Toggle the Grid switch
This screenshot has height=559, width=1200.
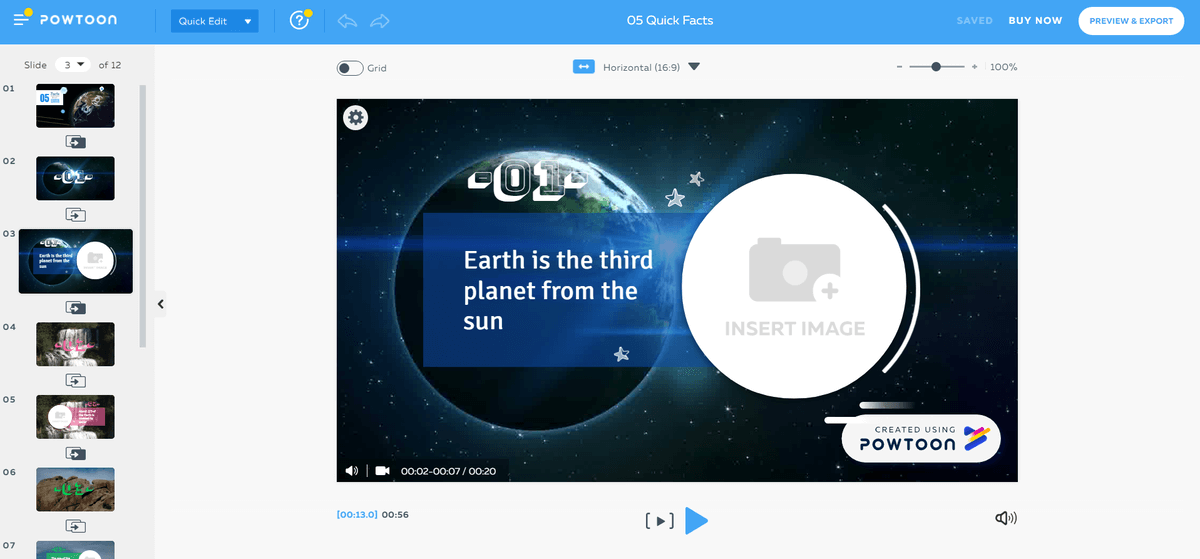350,68
